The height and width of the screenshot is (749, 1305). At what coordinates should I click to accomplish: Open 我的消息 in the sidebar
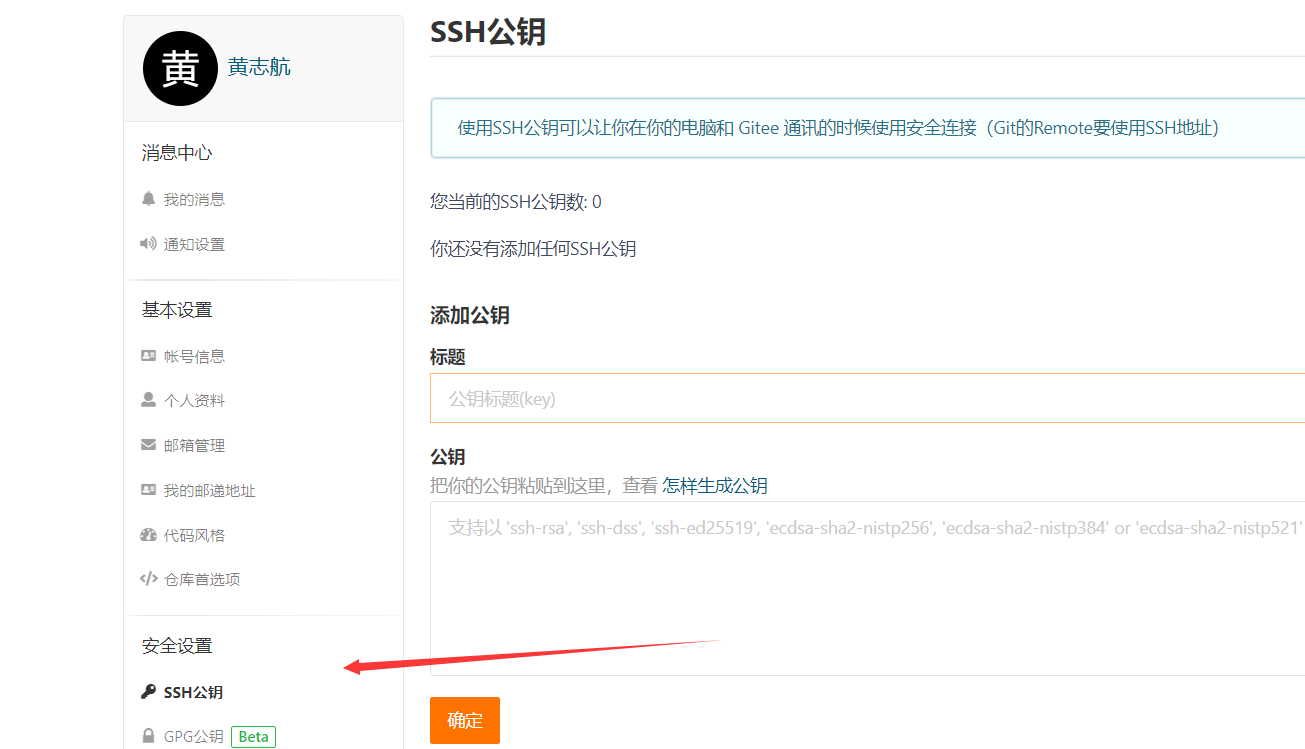click(194, 199)
